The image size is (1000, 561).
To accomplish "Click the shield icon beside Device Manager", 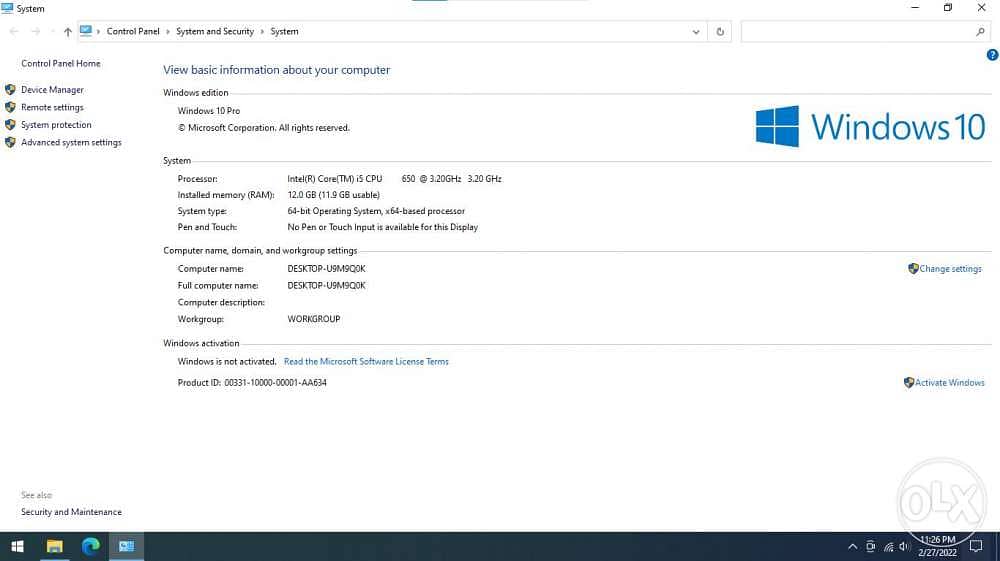I will click(10, 90).
